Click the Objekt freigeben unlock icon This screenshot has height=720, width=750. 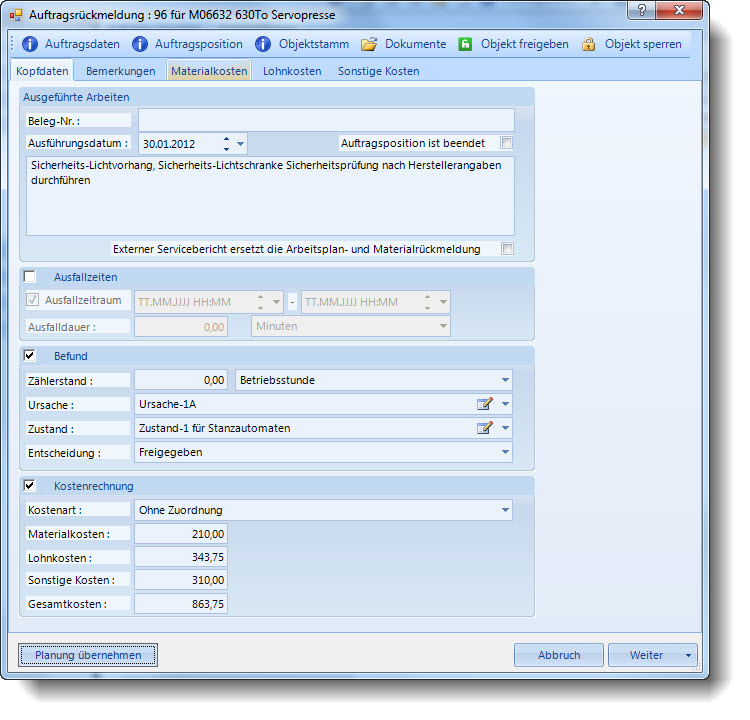(466, 44)
